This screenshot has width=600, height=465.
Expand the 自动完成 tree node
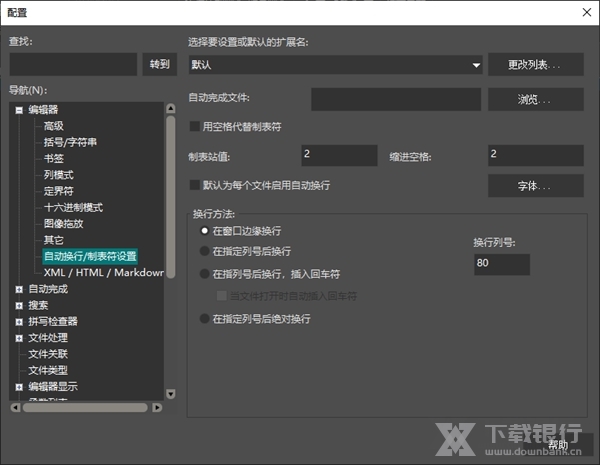tap(19, 289)
